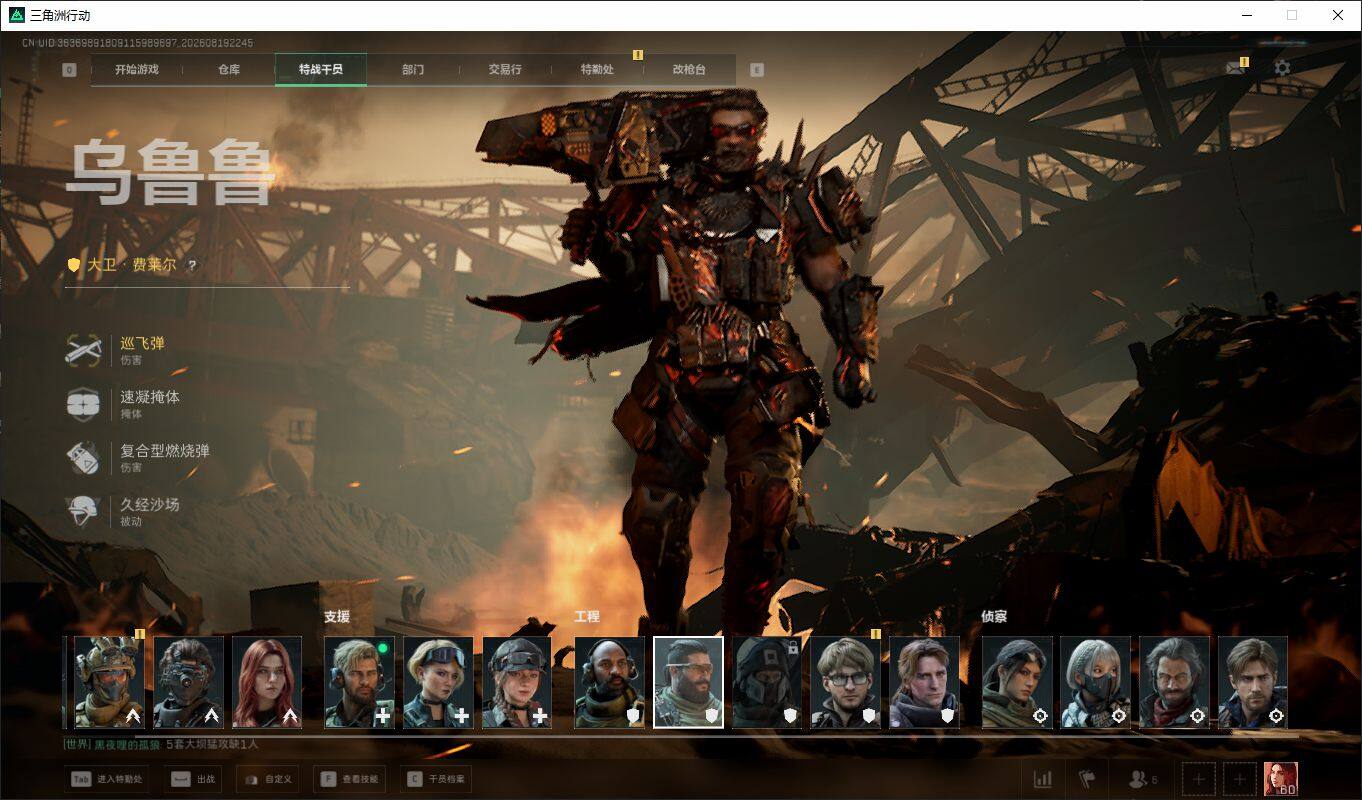The image size is (1362, 800).
Task: Select the locked masked engineer operator portrait
Action: (x=767, y=682)
